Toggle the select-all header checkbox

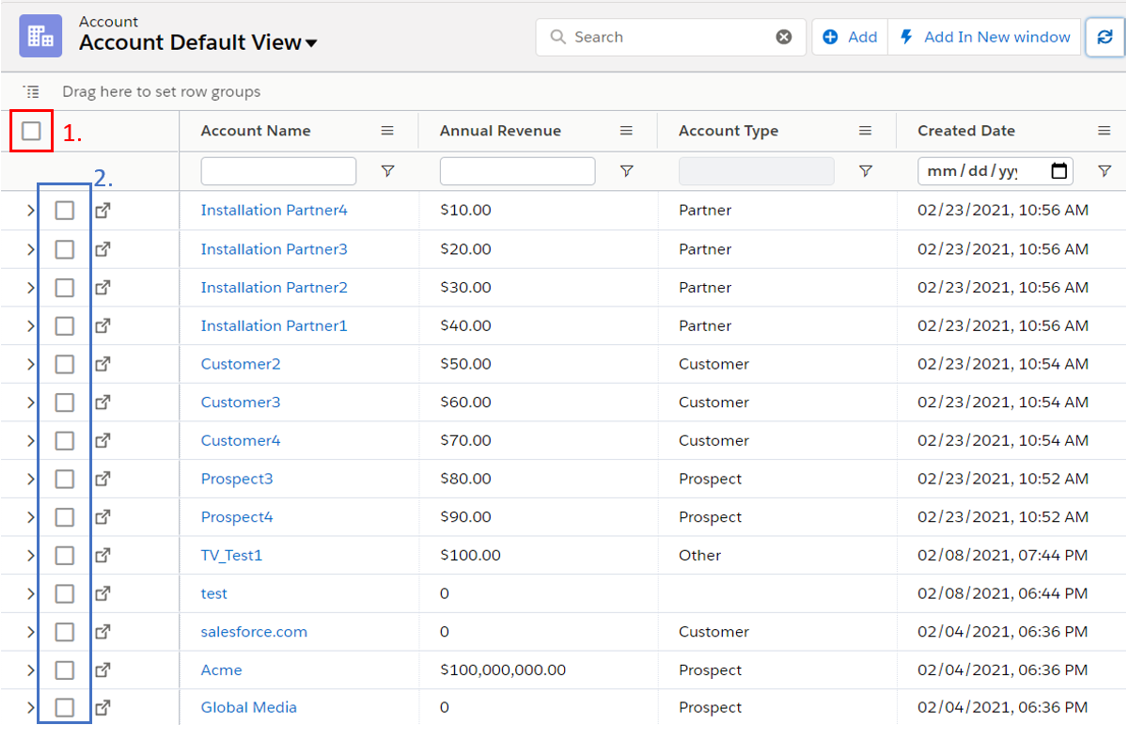(31, 131)
